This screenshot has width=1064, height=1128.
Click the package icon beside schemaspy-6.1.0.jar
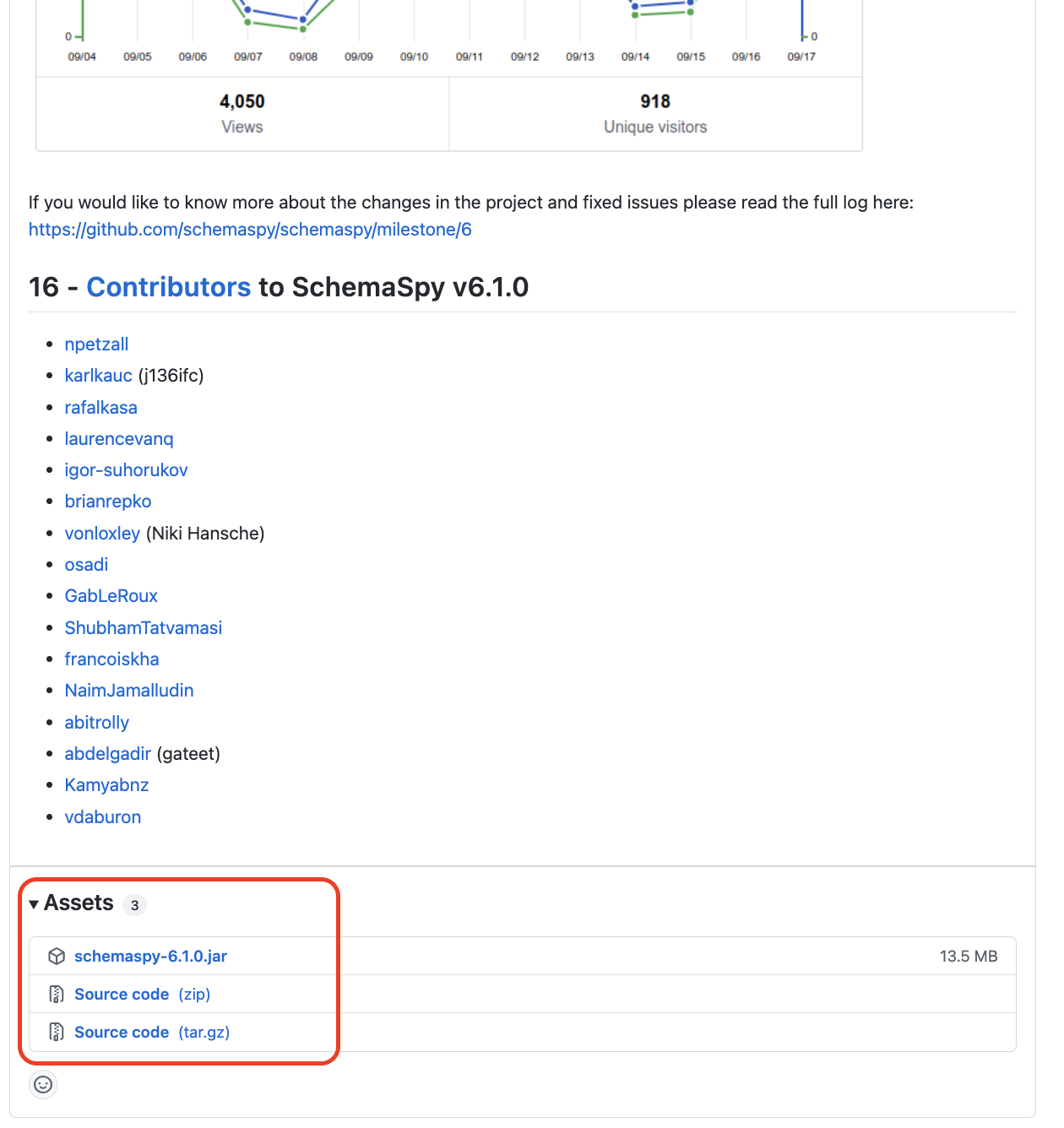[57, 956]
